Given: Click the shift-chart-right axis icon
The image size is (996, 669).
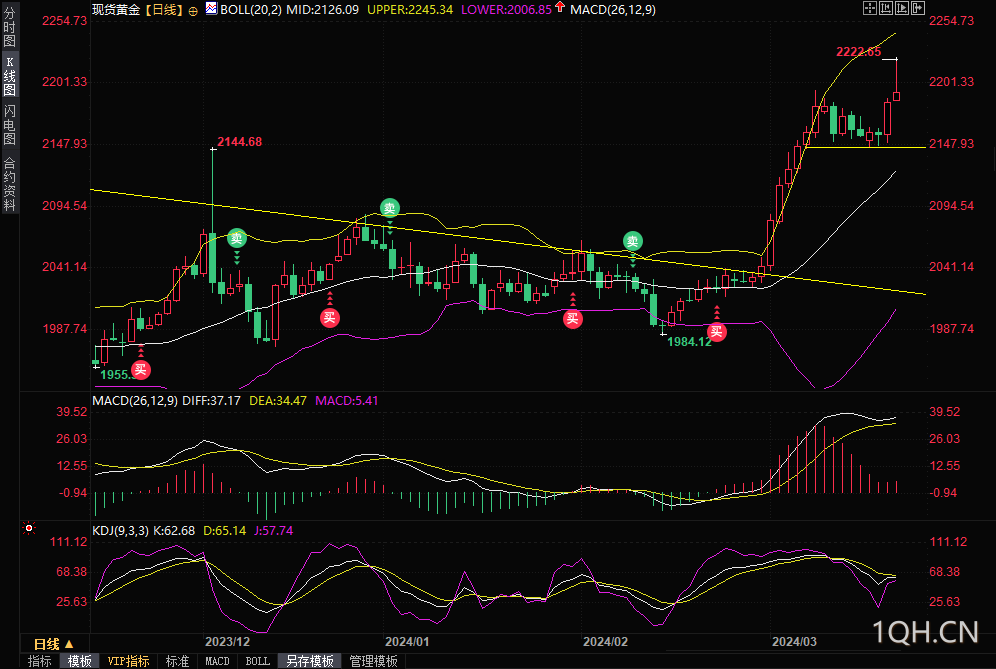Looking at the screenshot, I should [x=902, y=8].
